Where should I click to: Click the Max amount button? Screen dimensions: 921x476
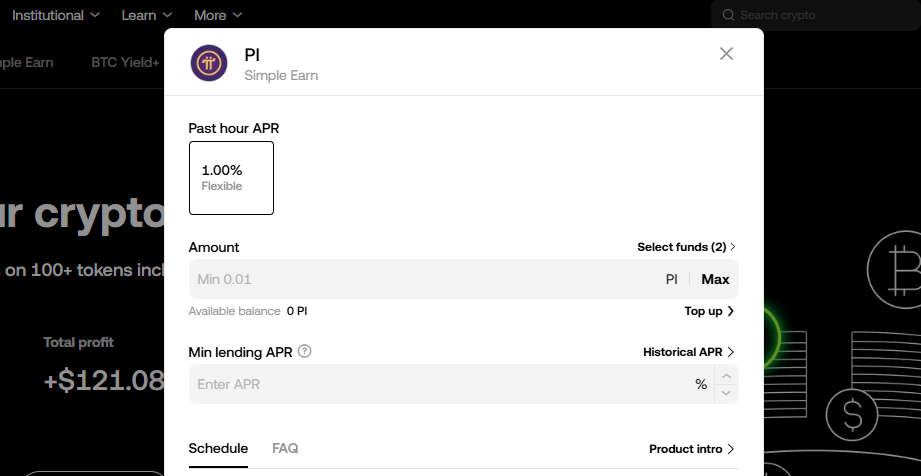[x=715, y=279]
